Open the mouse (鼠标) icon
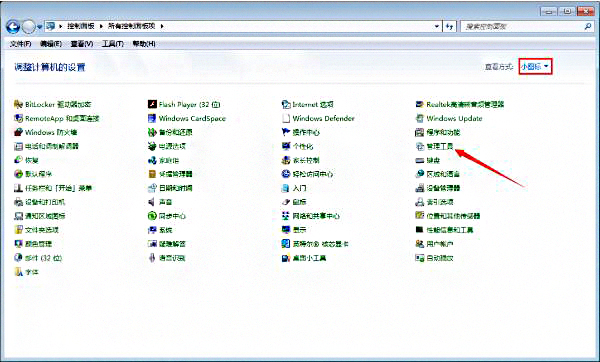The height and width of the screenshot is (362, 600). pyautogui.click(x=286, y=202)
